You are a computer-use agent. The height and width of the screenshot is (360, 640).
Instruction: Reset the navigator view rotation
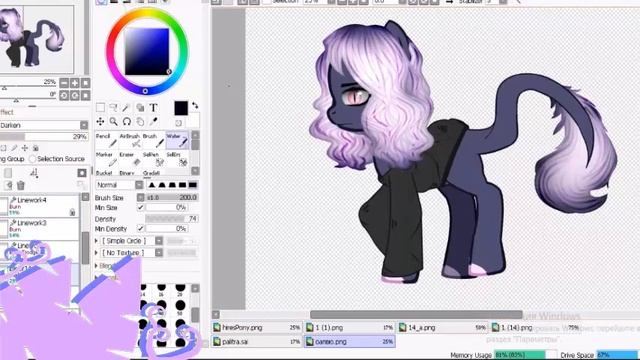(85, 96)
